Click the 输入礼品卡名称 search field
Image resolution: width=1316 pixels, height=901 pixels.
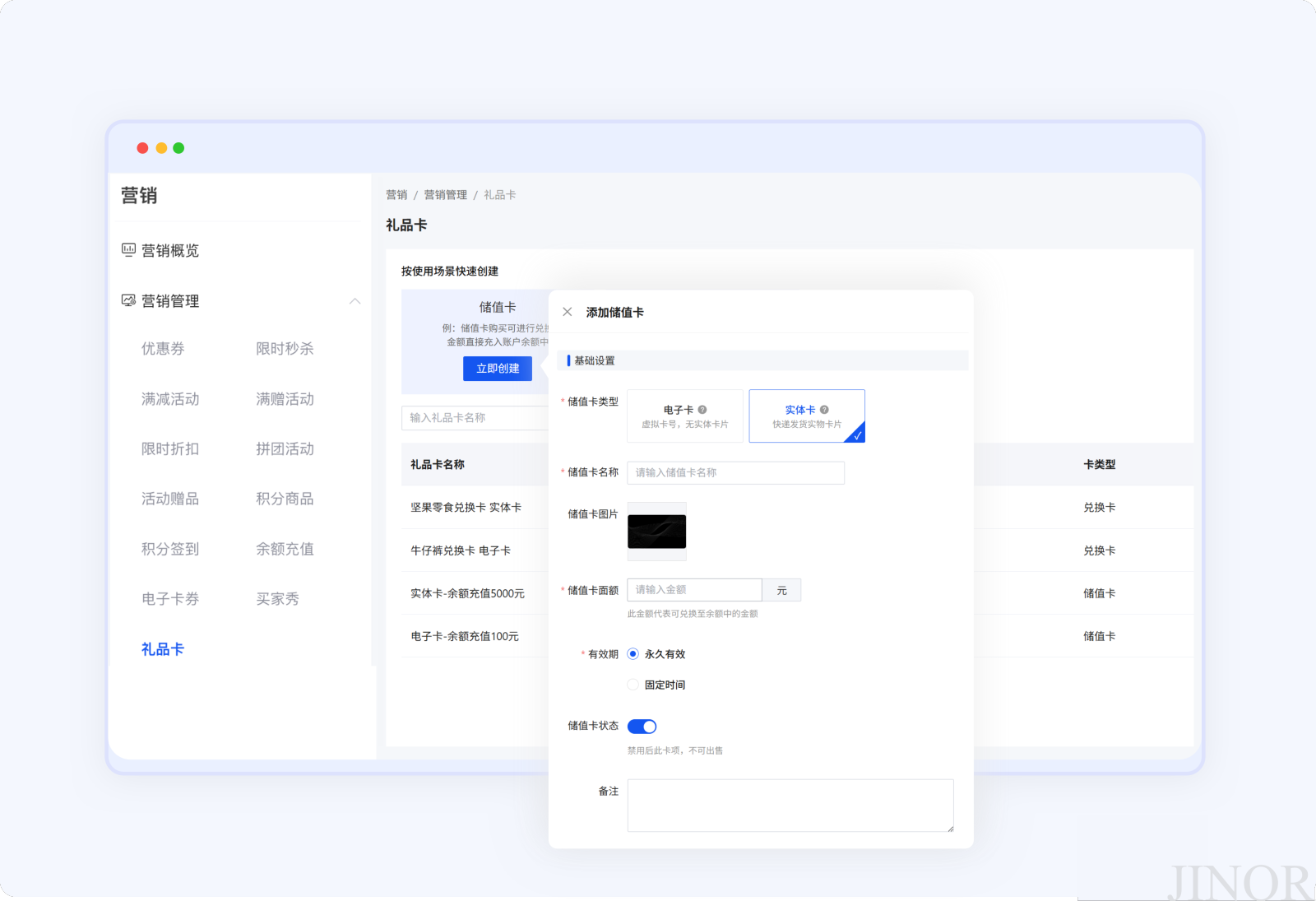coord(475,418)
